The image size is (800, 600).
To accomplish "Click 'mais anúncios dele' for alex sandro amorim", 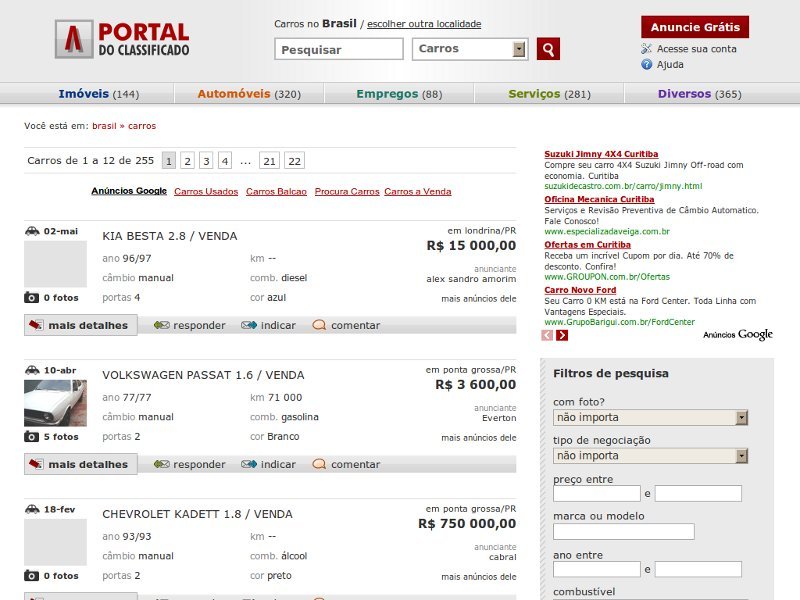I will click(x=479, y=298).
